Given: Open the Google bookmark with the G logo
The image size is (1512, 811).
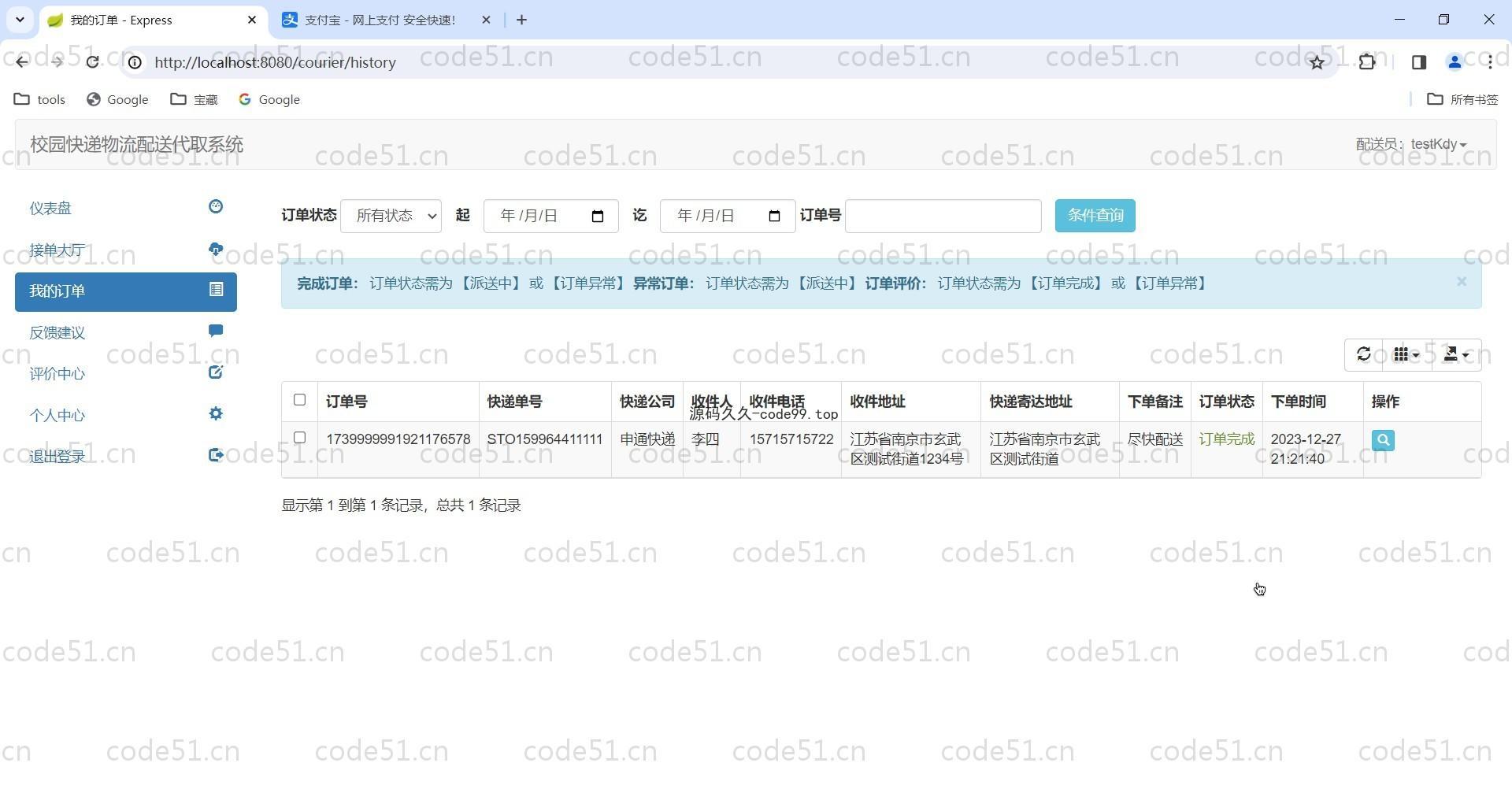Looking at the screenshot, I should pos(269,99).
